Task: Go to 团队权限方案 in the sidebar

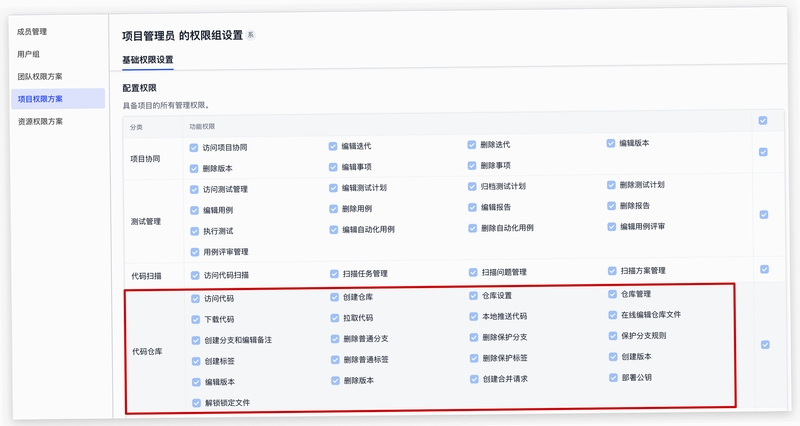Action: 40,77
